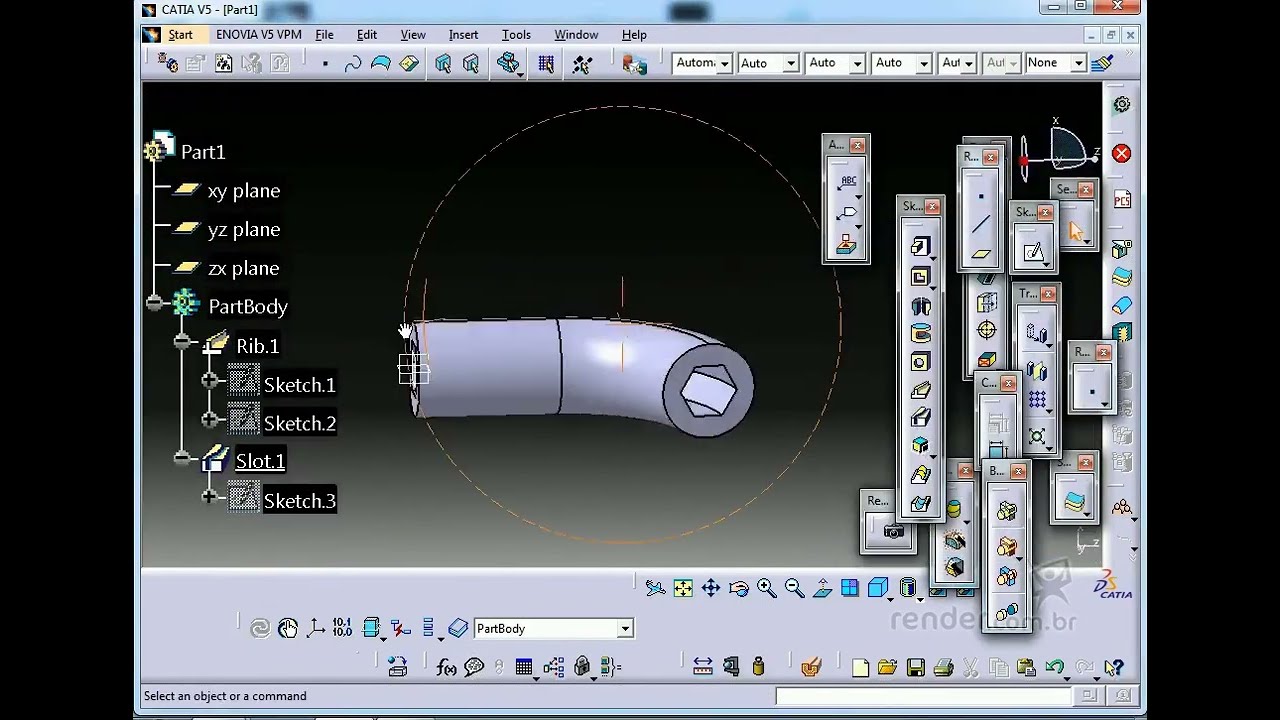1280x720 pixels.
Task: Click the Sketch icon in the Sketcher toolbar
Action: 1034,252
